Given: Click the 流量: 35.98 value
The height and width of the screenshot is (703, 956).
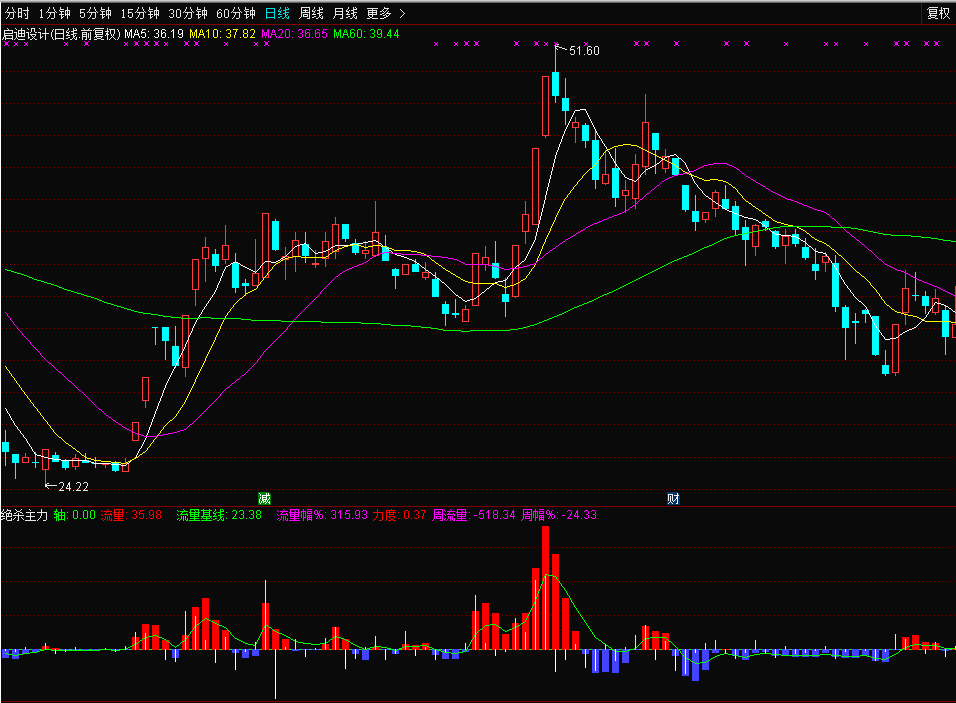Looking at the screenshot, I should point(131,515).
